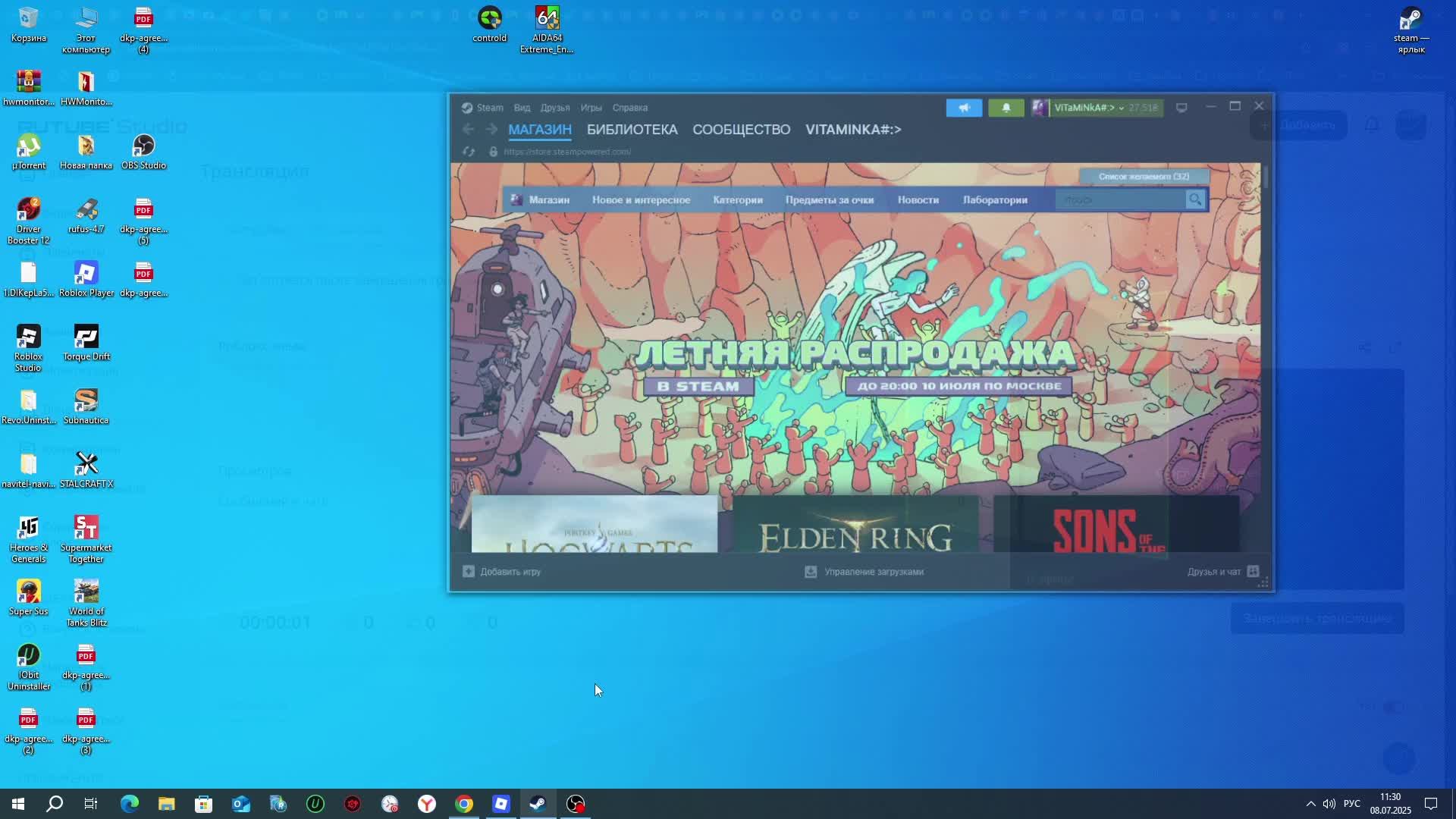
Task: Select the Supermarket Together icon
Action: coord(86,539)
